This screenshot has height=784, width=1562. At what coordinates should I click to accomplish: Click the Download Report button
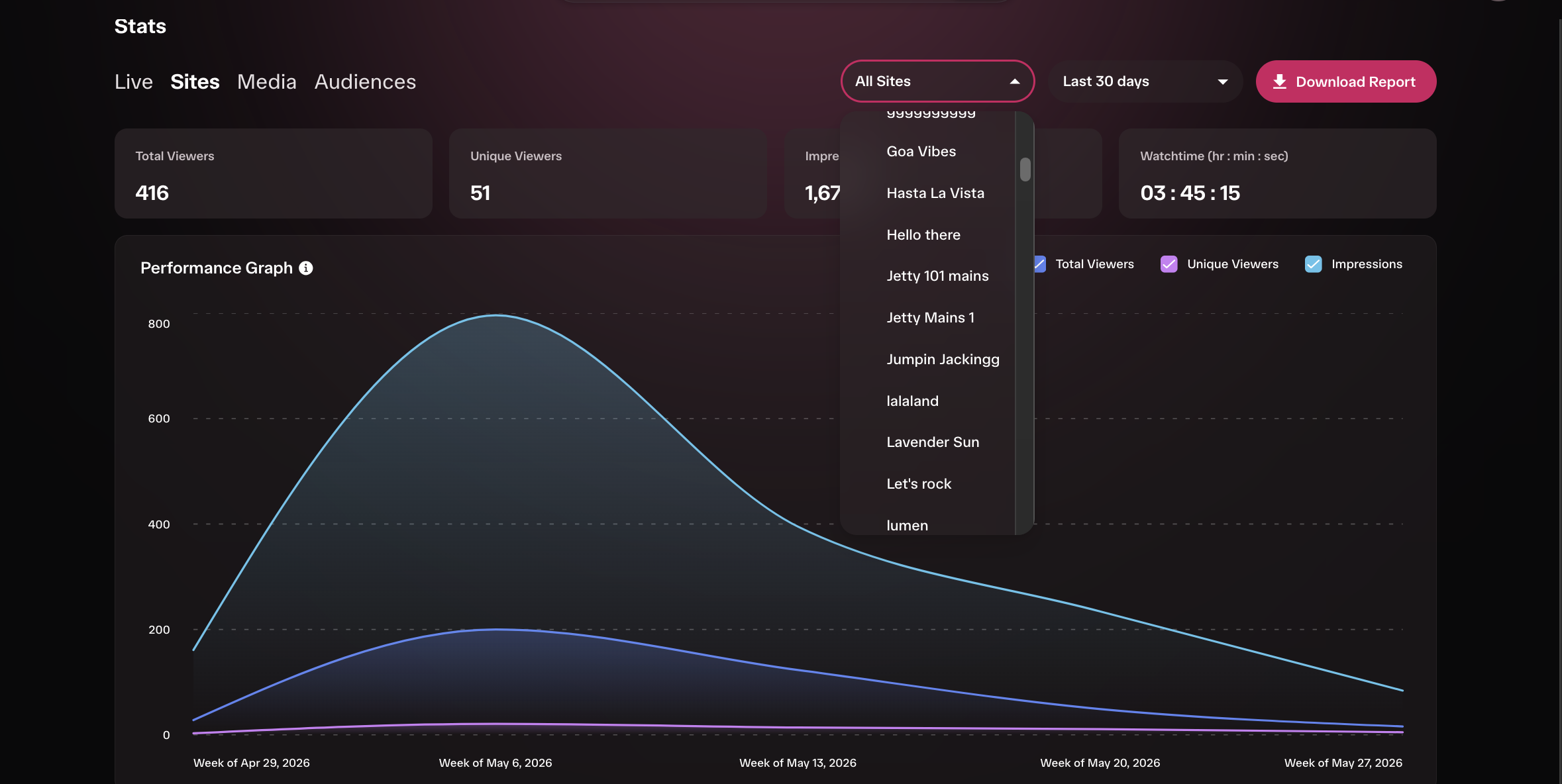[x=1345, y=81]
